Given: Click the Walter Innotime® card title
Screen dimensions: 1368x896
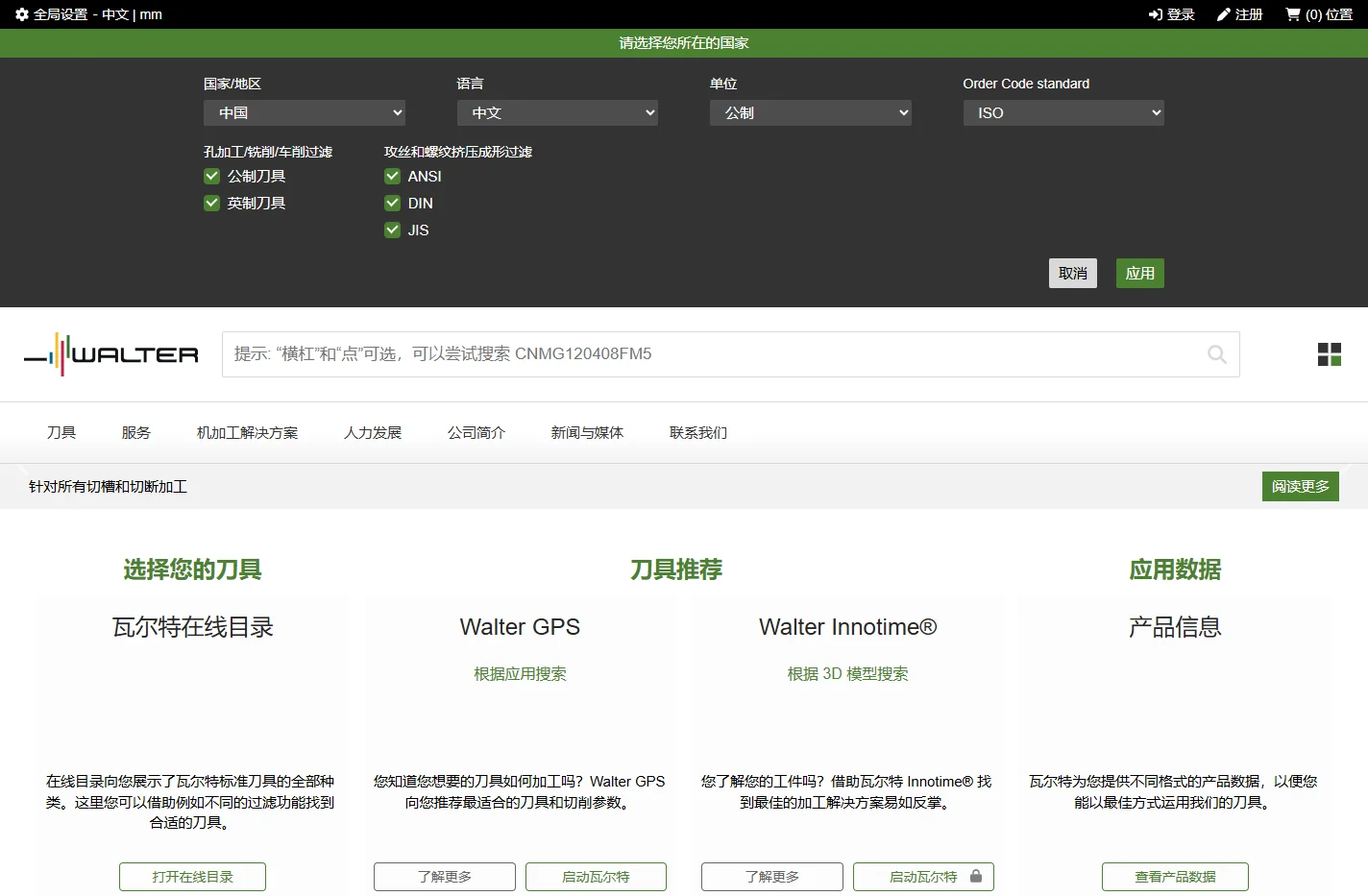Looking at the screenshot, I should 847,627.
